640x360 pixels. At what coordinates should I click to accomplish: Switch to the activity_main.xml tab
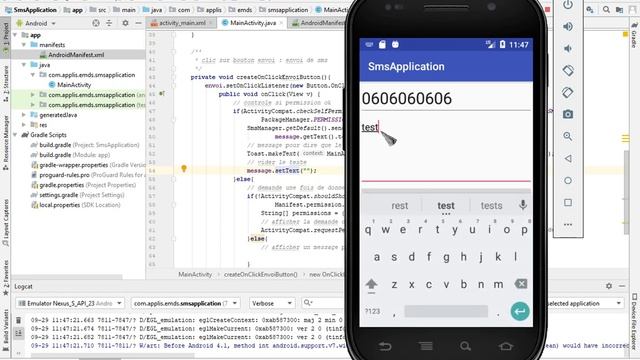coord(182,23)
